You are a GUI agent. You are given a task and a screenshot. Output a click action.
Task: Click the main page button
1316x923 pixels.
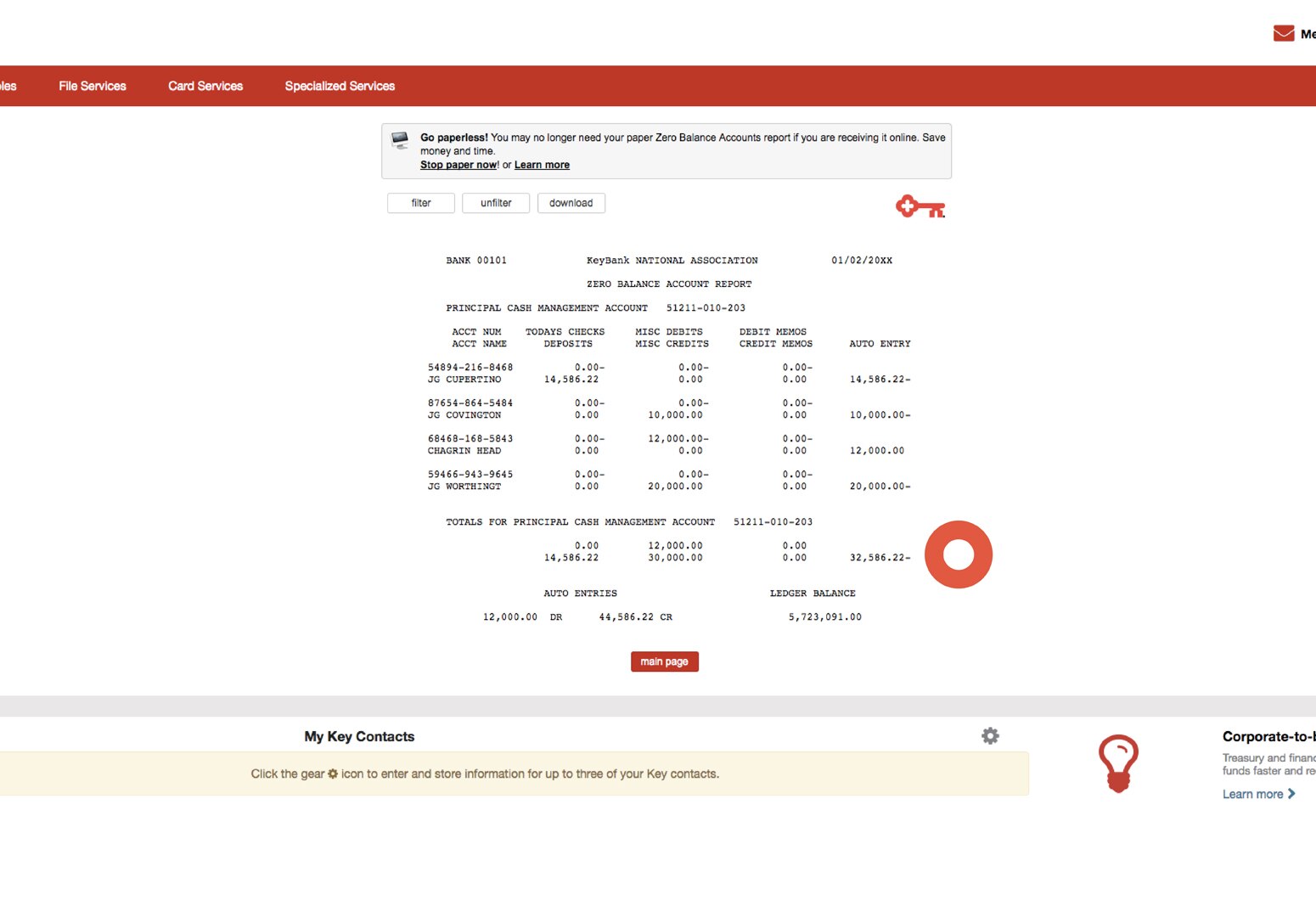click(x=664, y=661)
